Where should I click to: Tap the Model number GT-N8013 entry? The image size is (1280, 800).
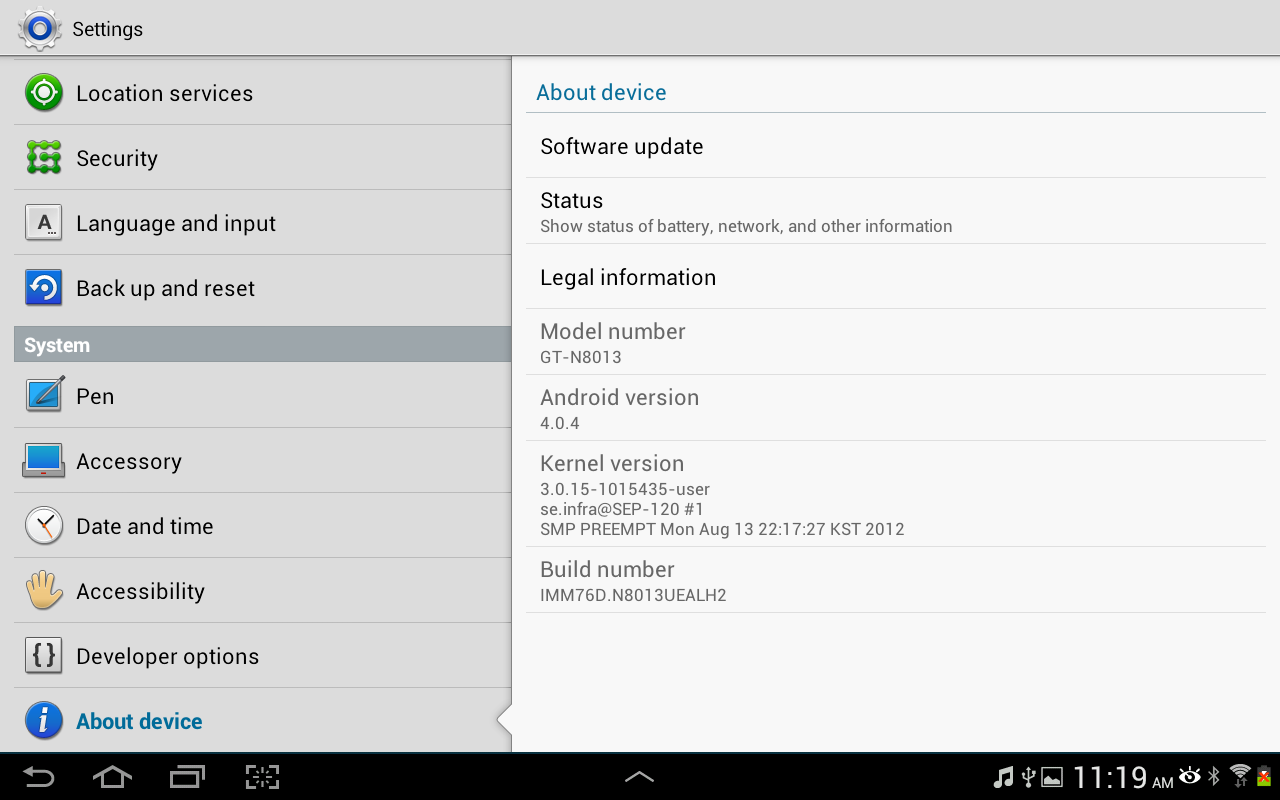pyautogui.click(x=896, y=342)
